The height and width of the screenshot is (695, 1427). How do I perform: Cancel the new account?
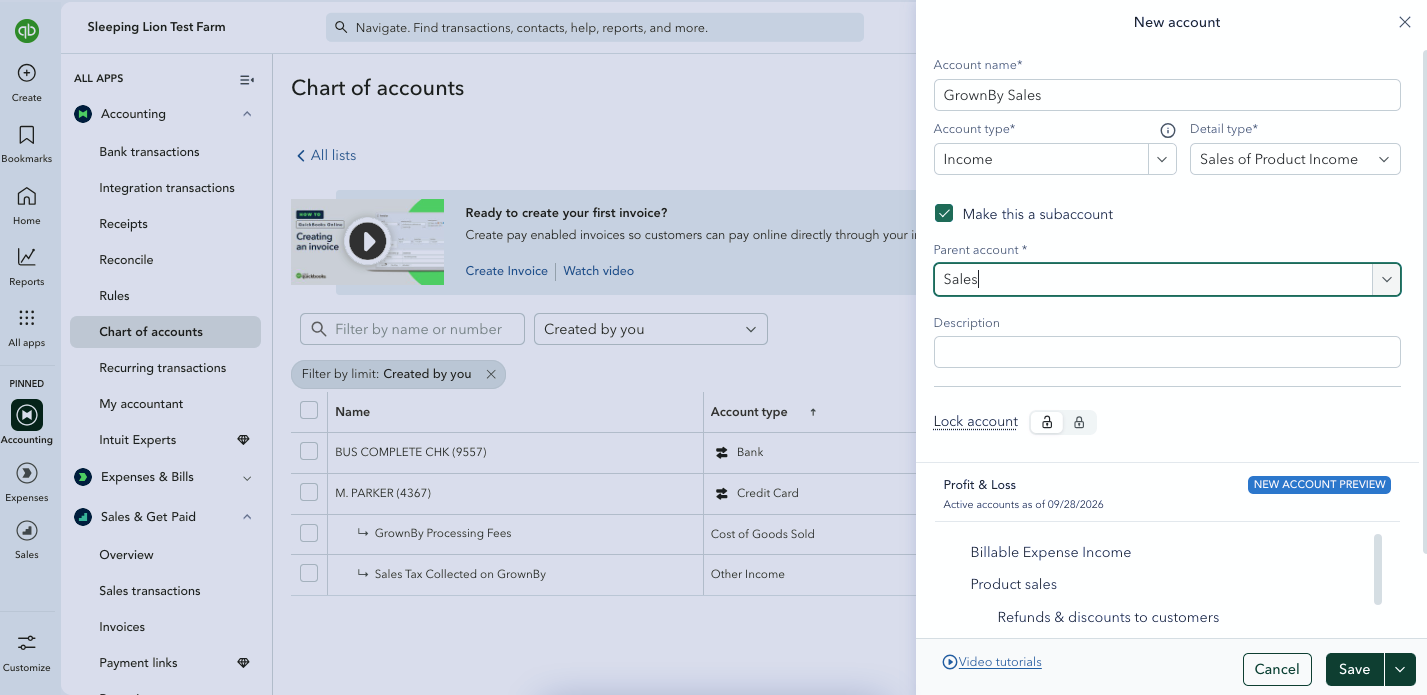point(1277,669)
